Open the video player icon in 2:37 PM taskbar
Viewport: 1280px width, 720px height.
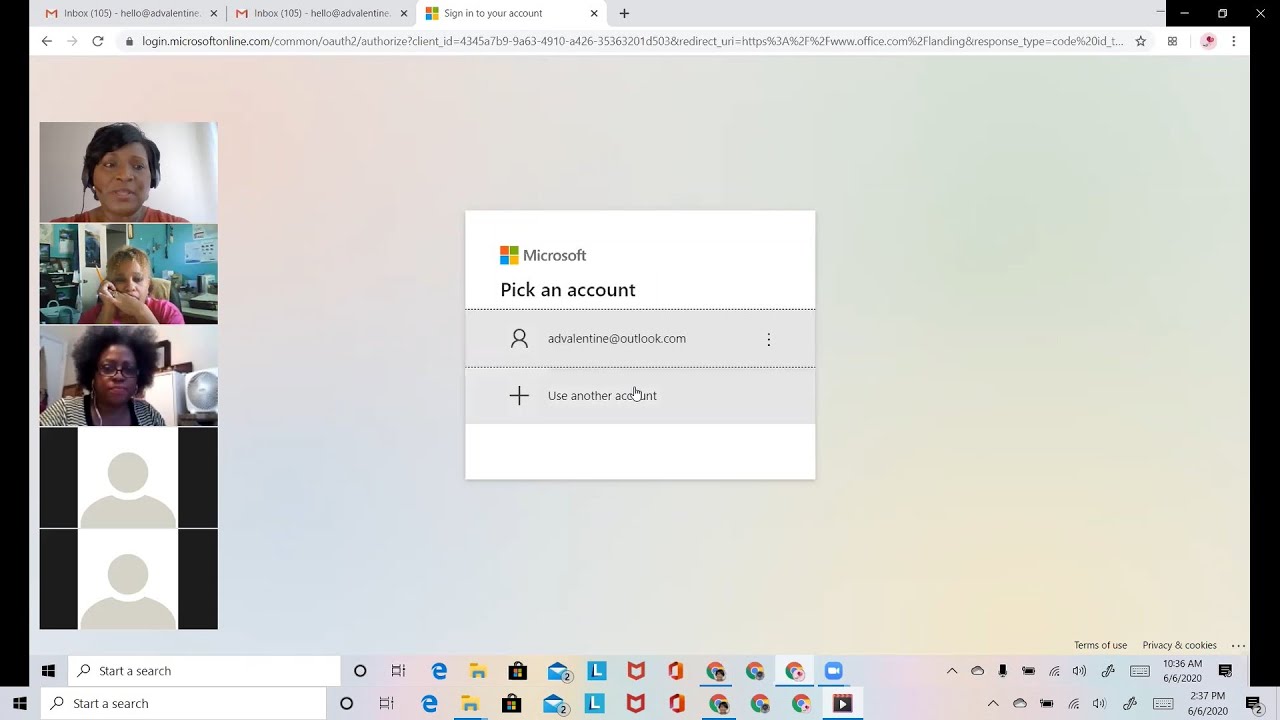coord(842,704)
